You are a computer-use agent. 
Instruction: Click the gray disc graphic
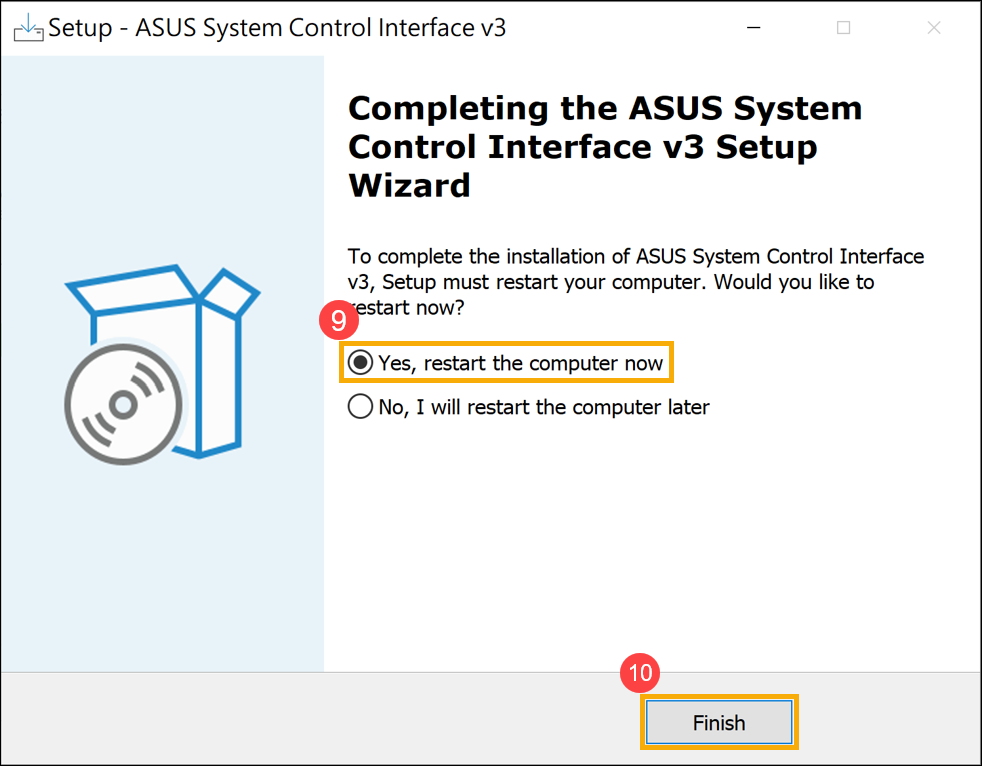tap(123, 403)
